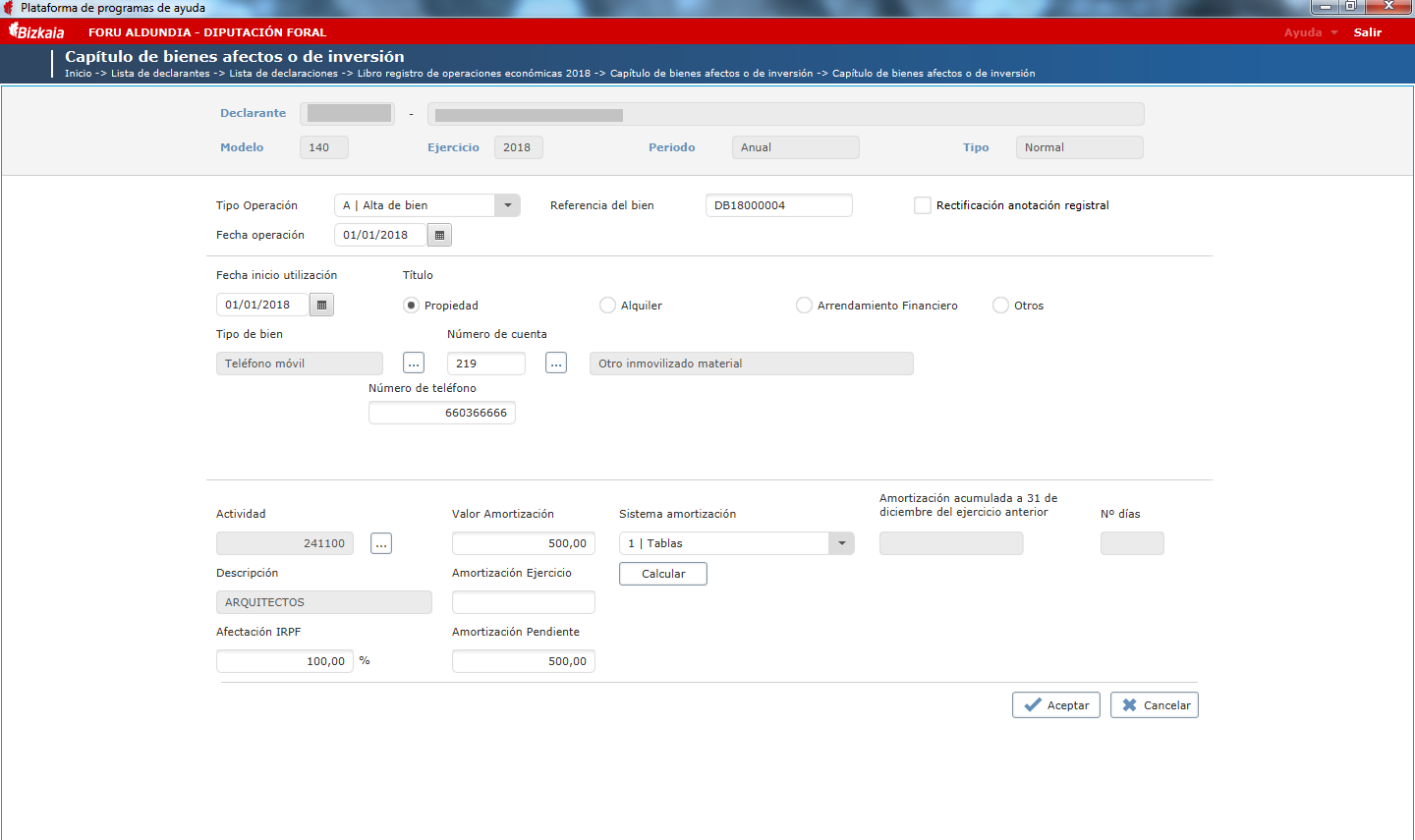Expand the Sistema amortización dropdown

[842, 543]
